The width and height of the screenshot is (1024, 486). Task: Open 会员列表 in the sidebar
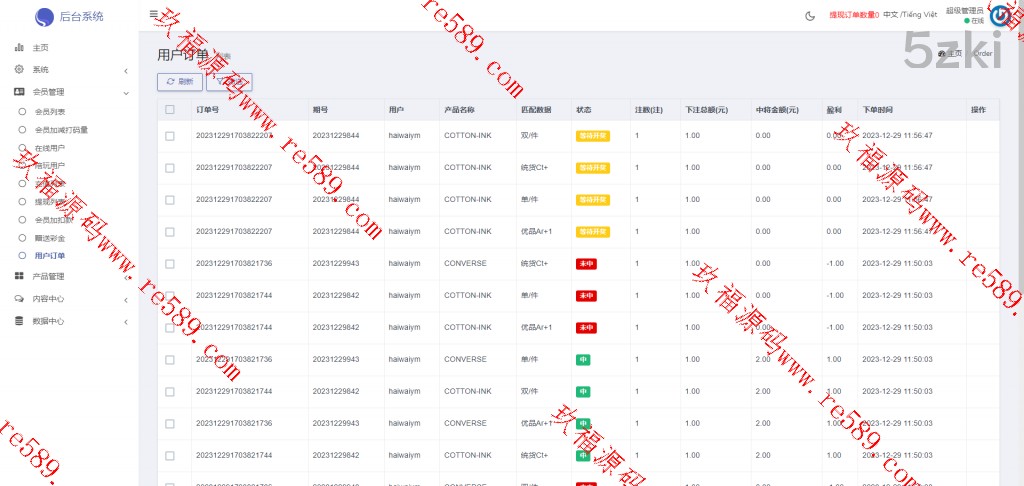[x=50, y=111]
